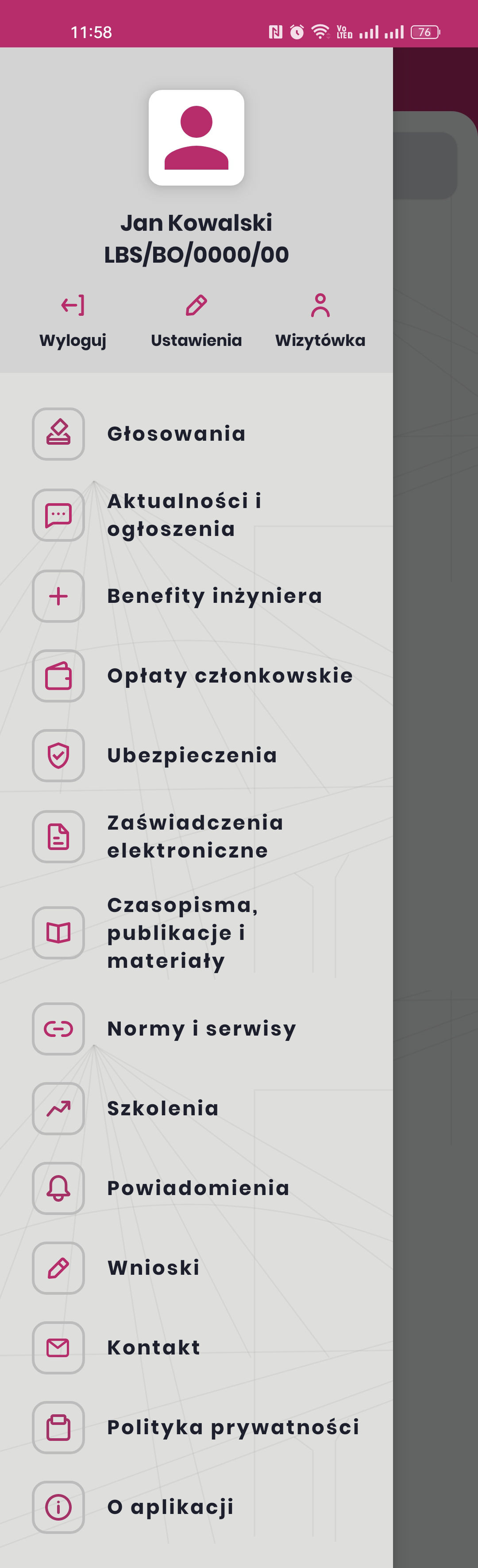Dismiss the drawer by tapping the dimmed area

436,791
